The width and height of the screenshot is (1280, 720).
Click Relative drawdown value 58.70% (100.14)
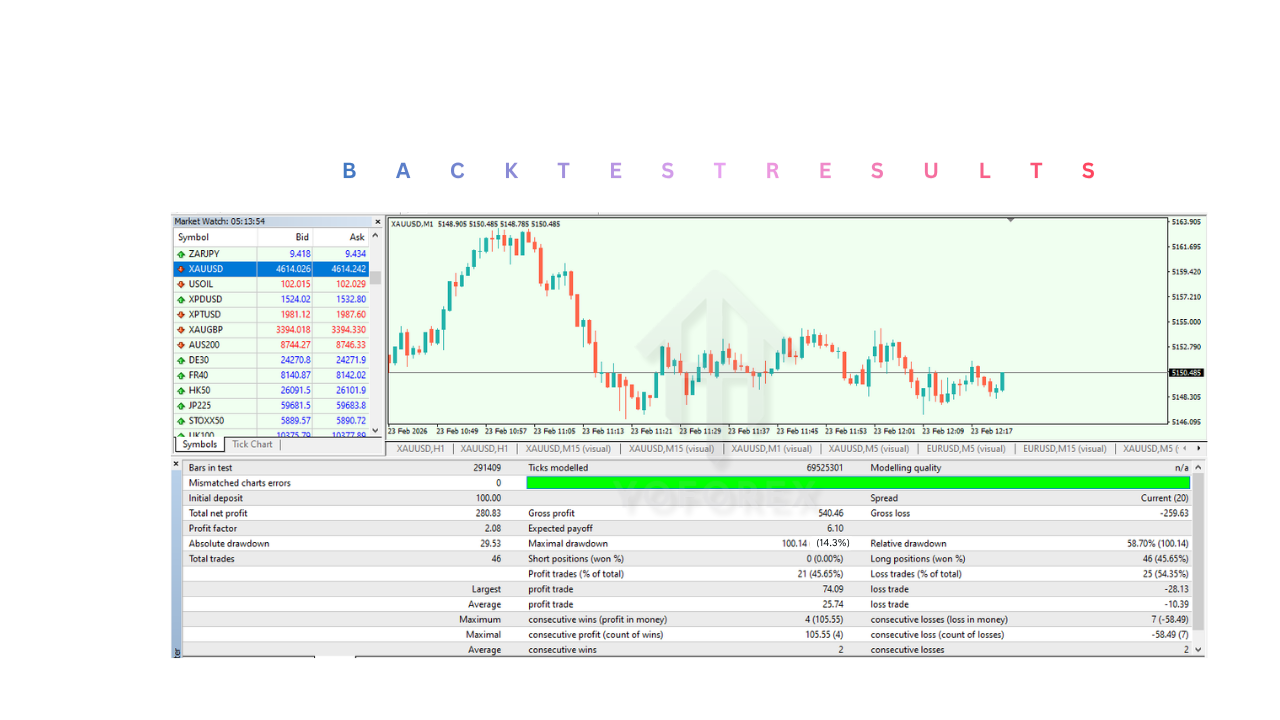(1158, 543)
